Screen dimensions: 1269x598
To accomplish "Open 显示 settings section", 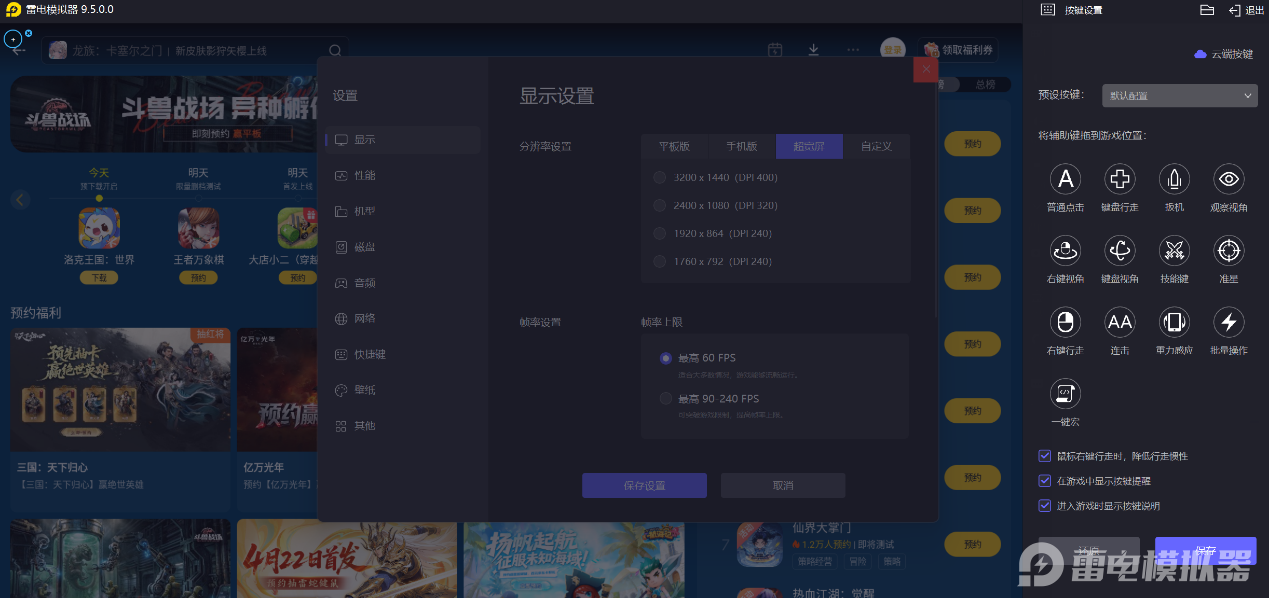I will click(x=403, y=140).
